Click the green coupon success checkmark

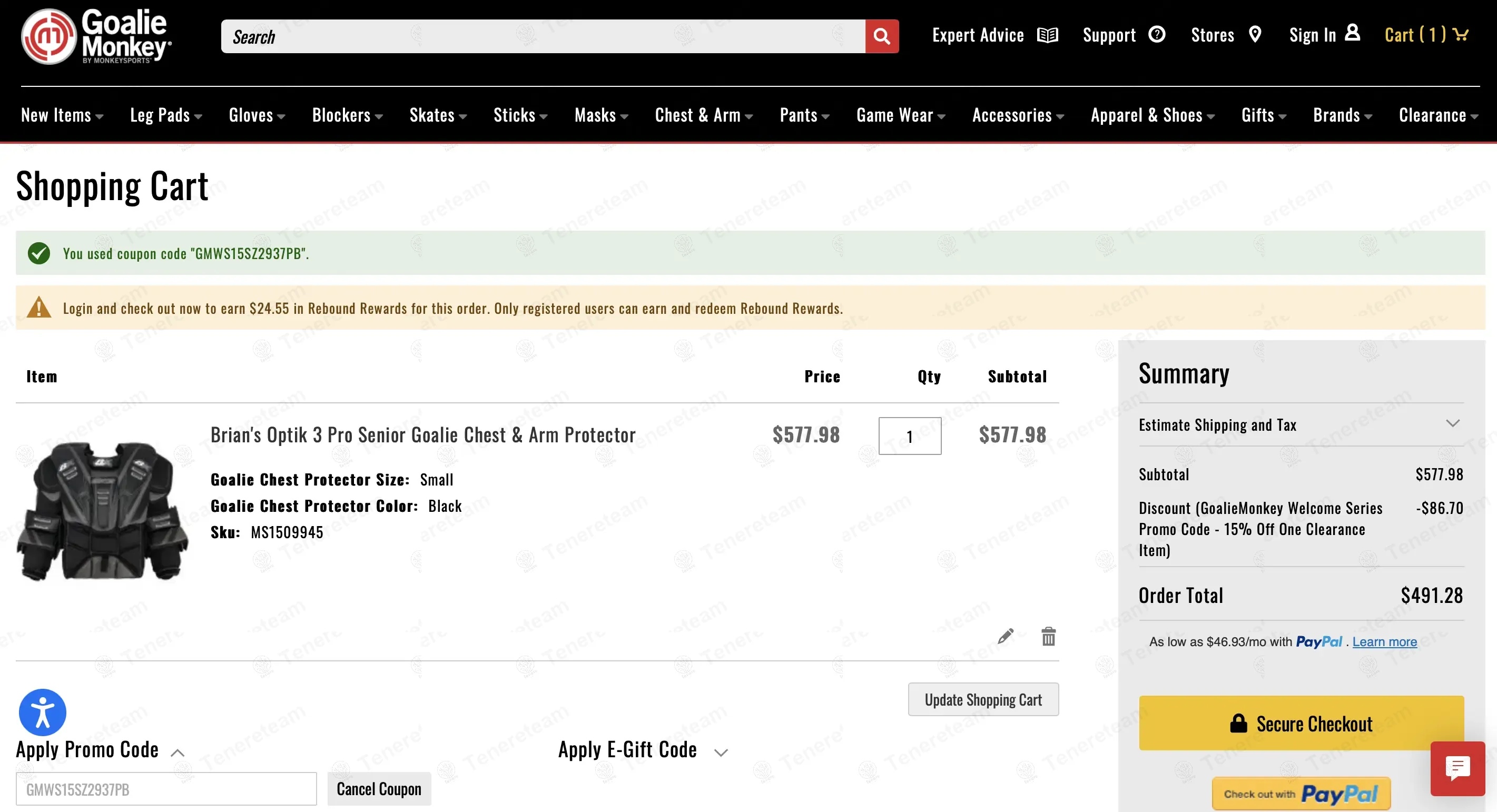39,253
